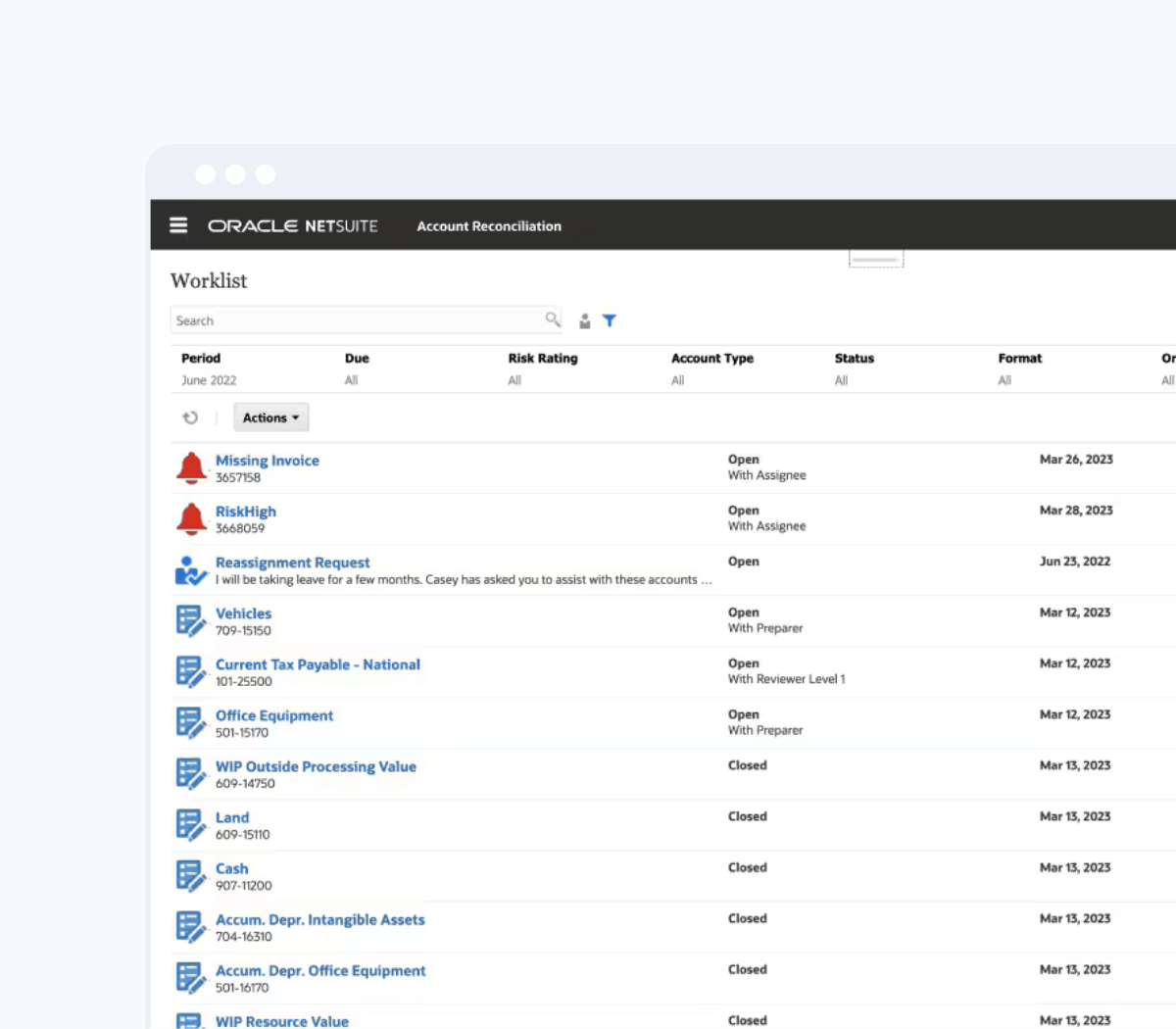Viewport: 1176px width, 1029px height.
Task: Open the Cash reconciliation link
Action: (232, 868)
